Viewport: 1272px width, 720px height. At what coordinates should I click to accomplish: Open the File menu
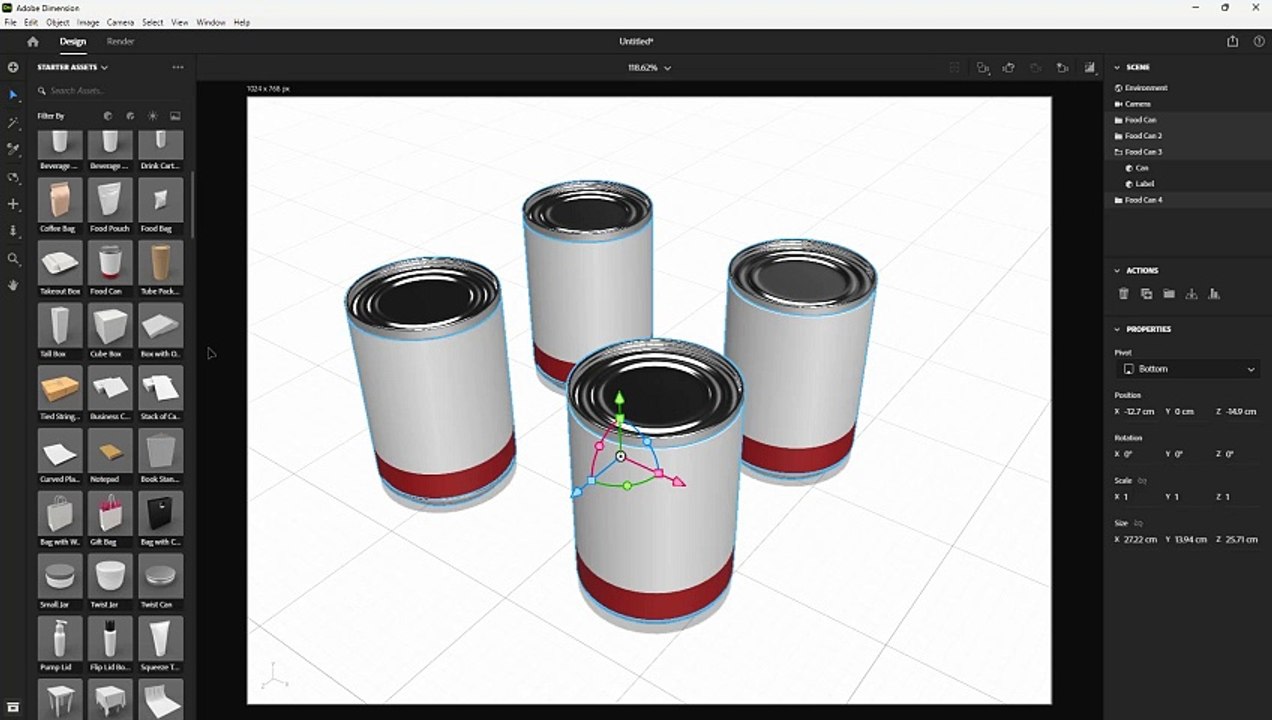point(11,22)
